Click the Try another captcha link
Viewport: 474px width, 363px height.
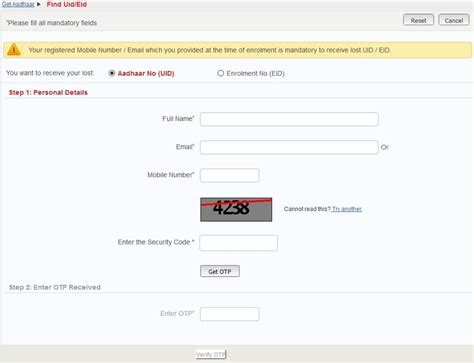coord(347,209)
